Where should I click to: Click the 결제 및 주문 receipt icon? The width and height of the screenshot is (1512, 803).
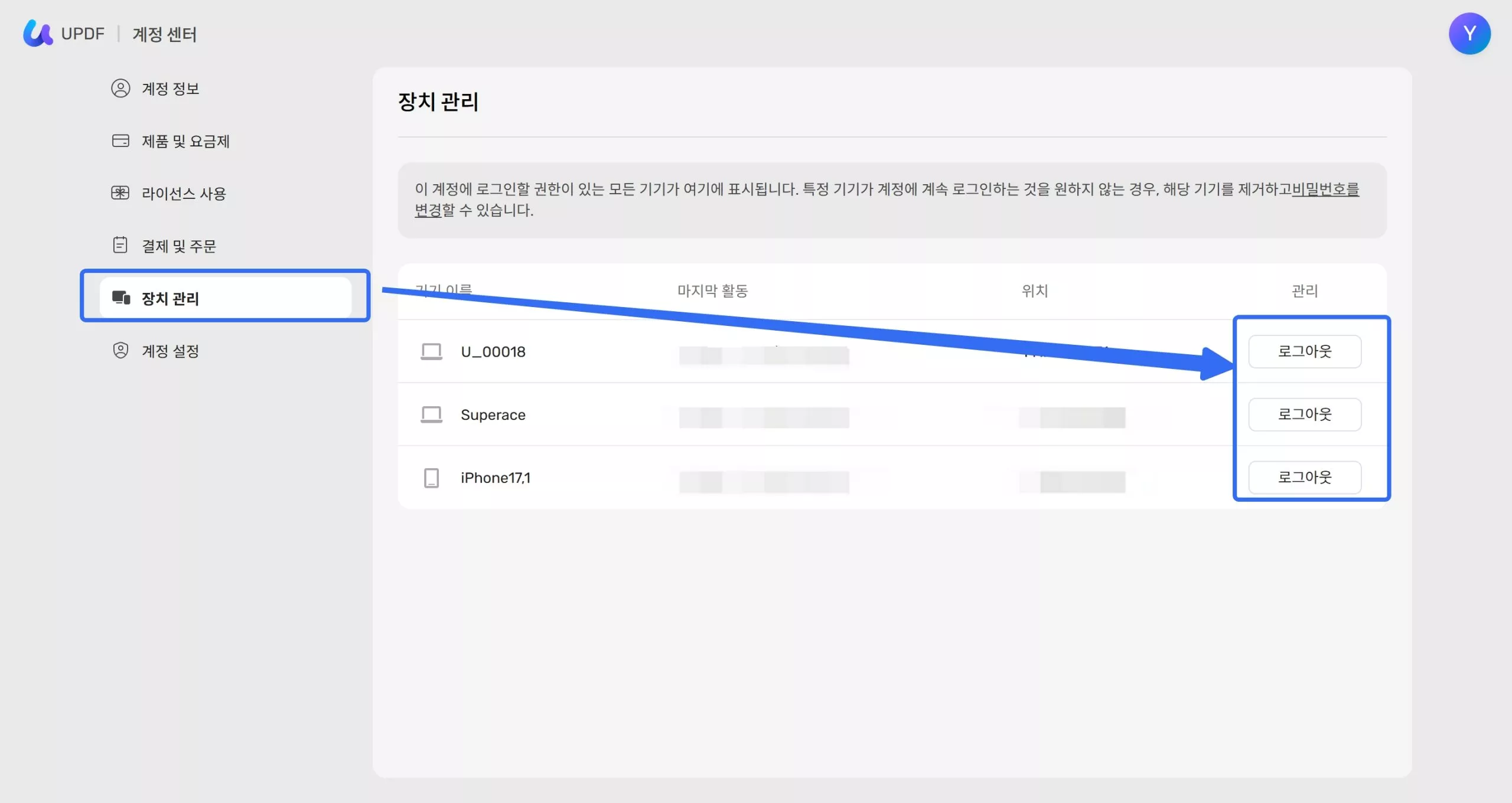click(x=120, y=245)
